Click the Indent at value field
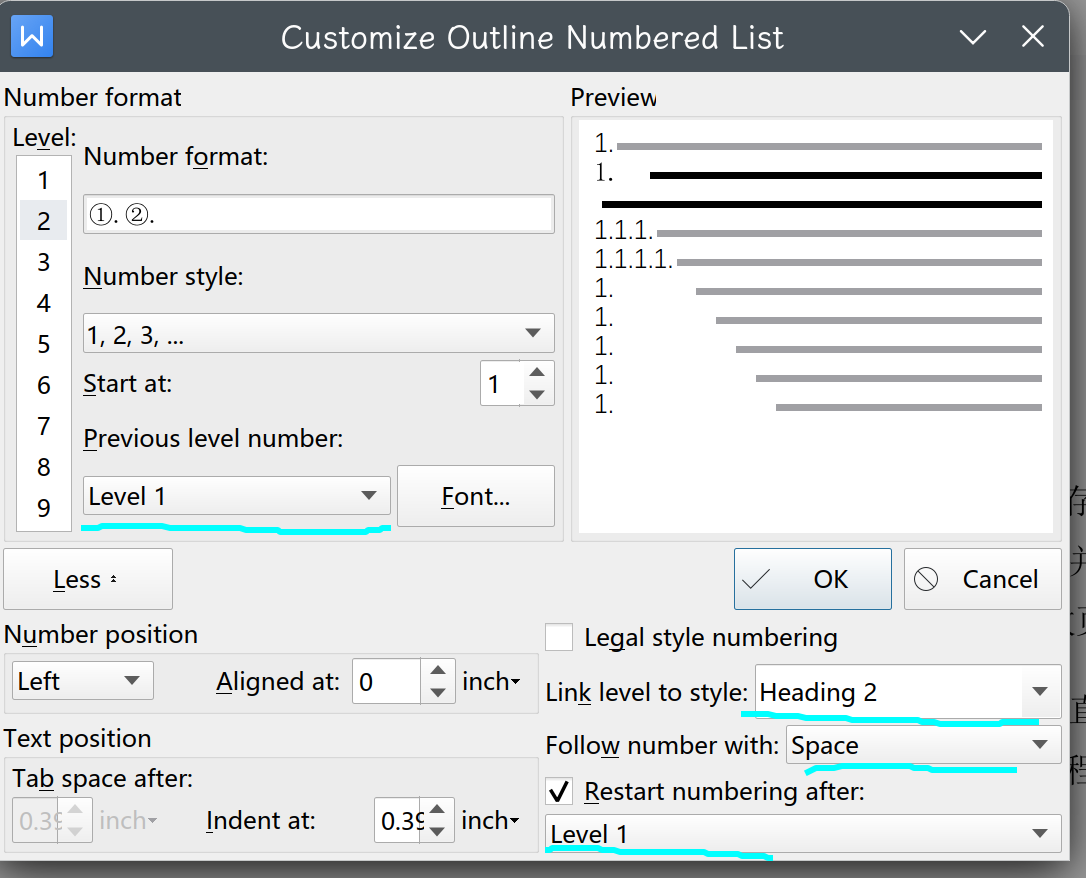 pos(398,821)
